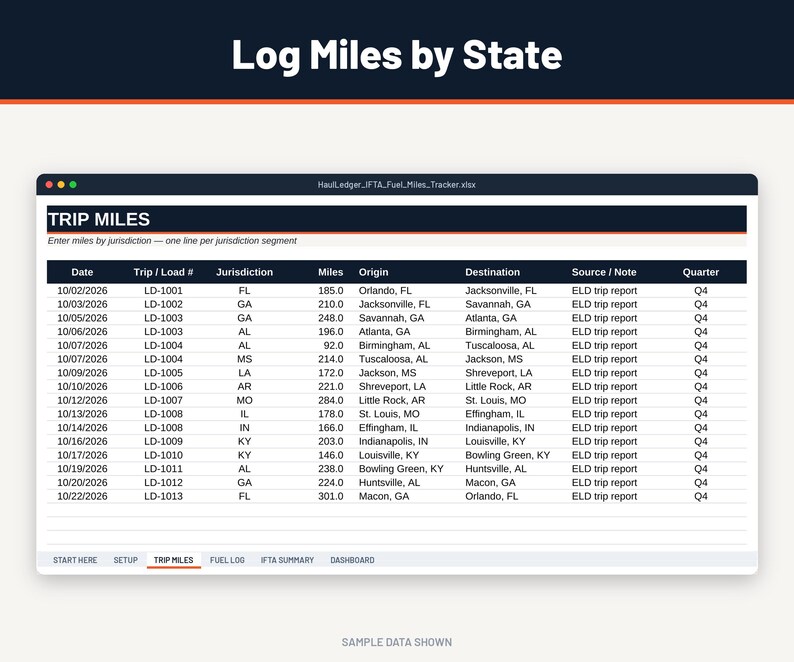Viewport: 794px width, 662px height.
Task: Select destination cell Savannah, GA
Action: tap(498, 304)
